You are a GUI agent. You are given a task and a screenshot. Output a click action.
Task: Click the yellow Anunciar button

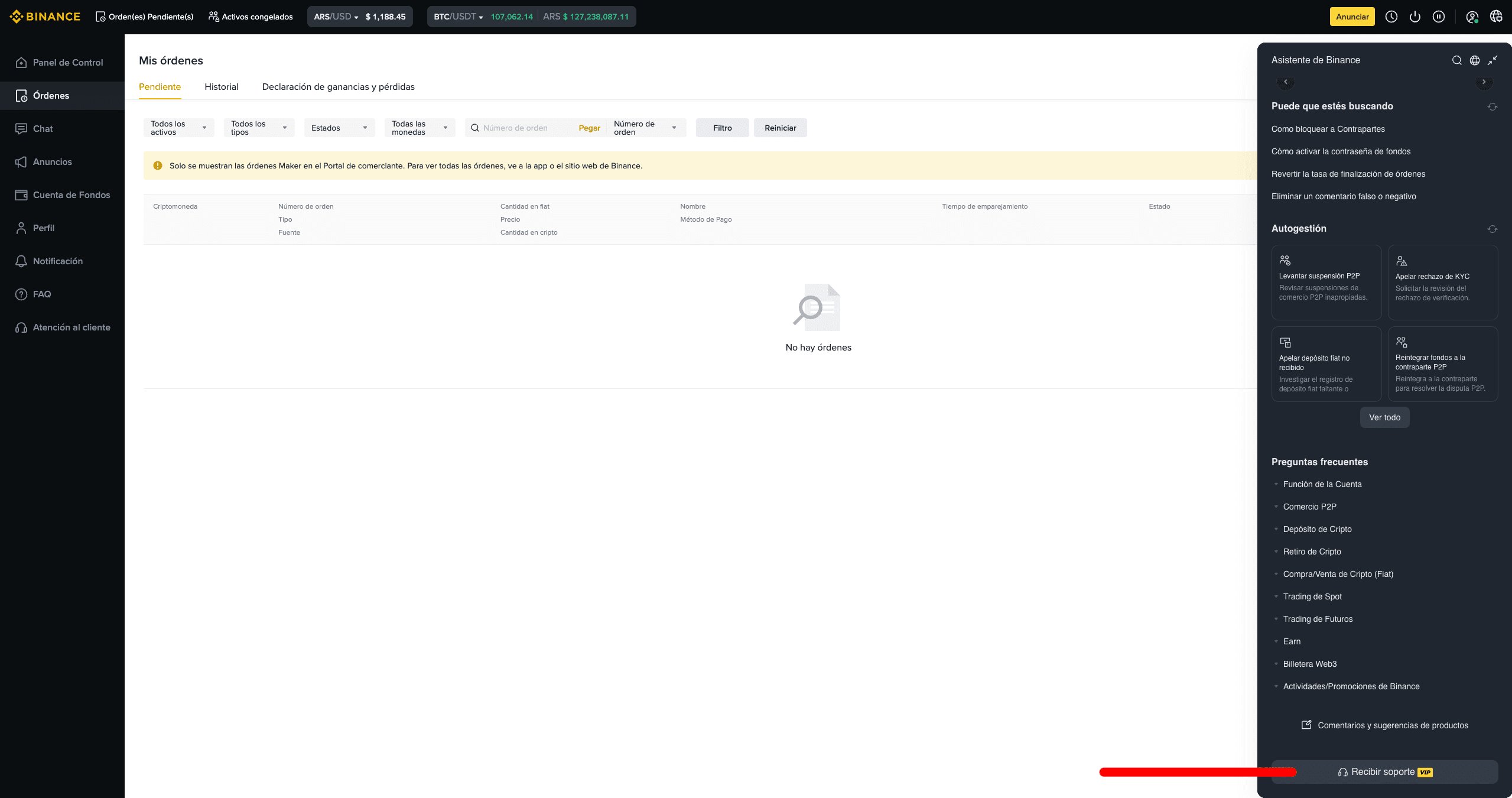pyautogui.click(x=1352, y=16)
